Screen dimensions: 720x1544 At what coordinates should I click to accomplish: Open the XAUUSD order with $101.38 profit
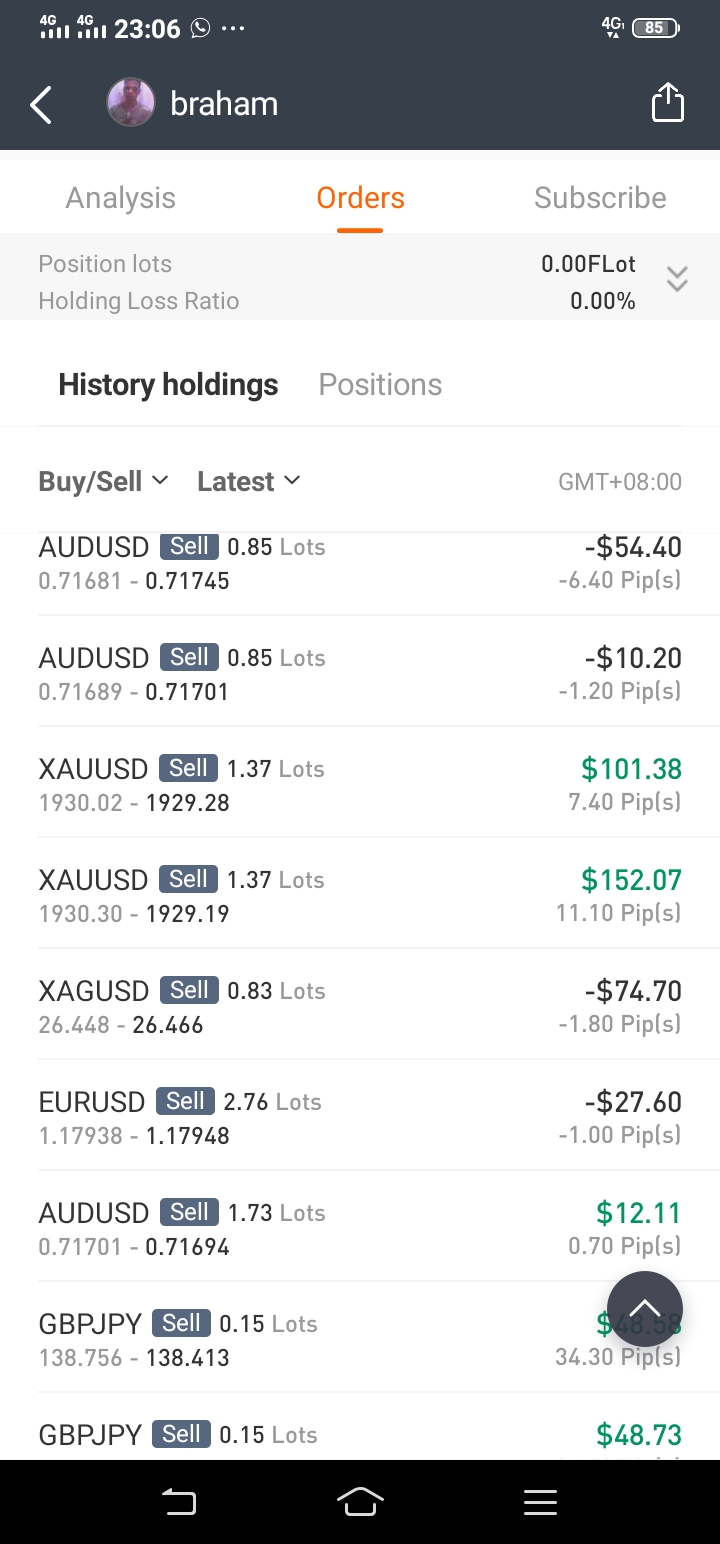(360, 783)
